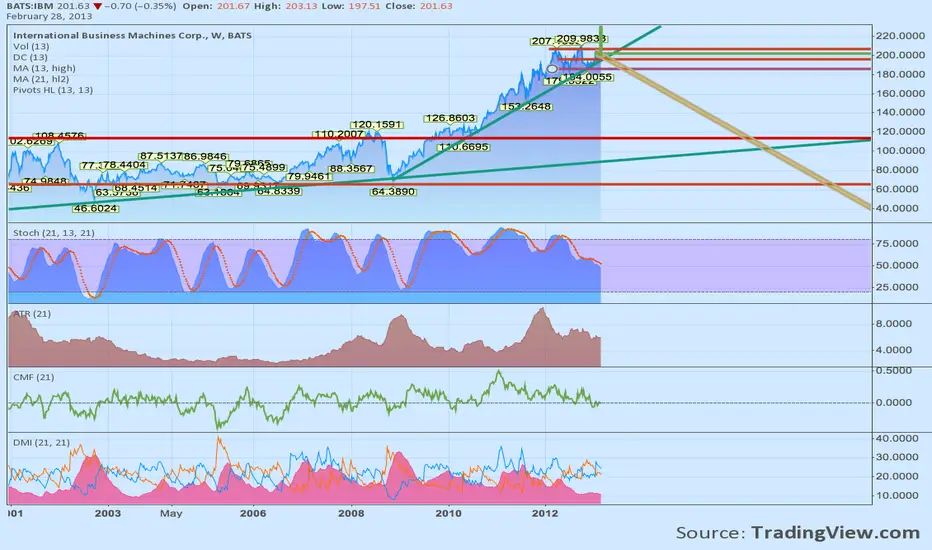
Task: Click the BATS:IBM ticker symbol in header
Action: point(30,6)
